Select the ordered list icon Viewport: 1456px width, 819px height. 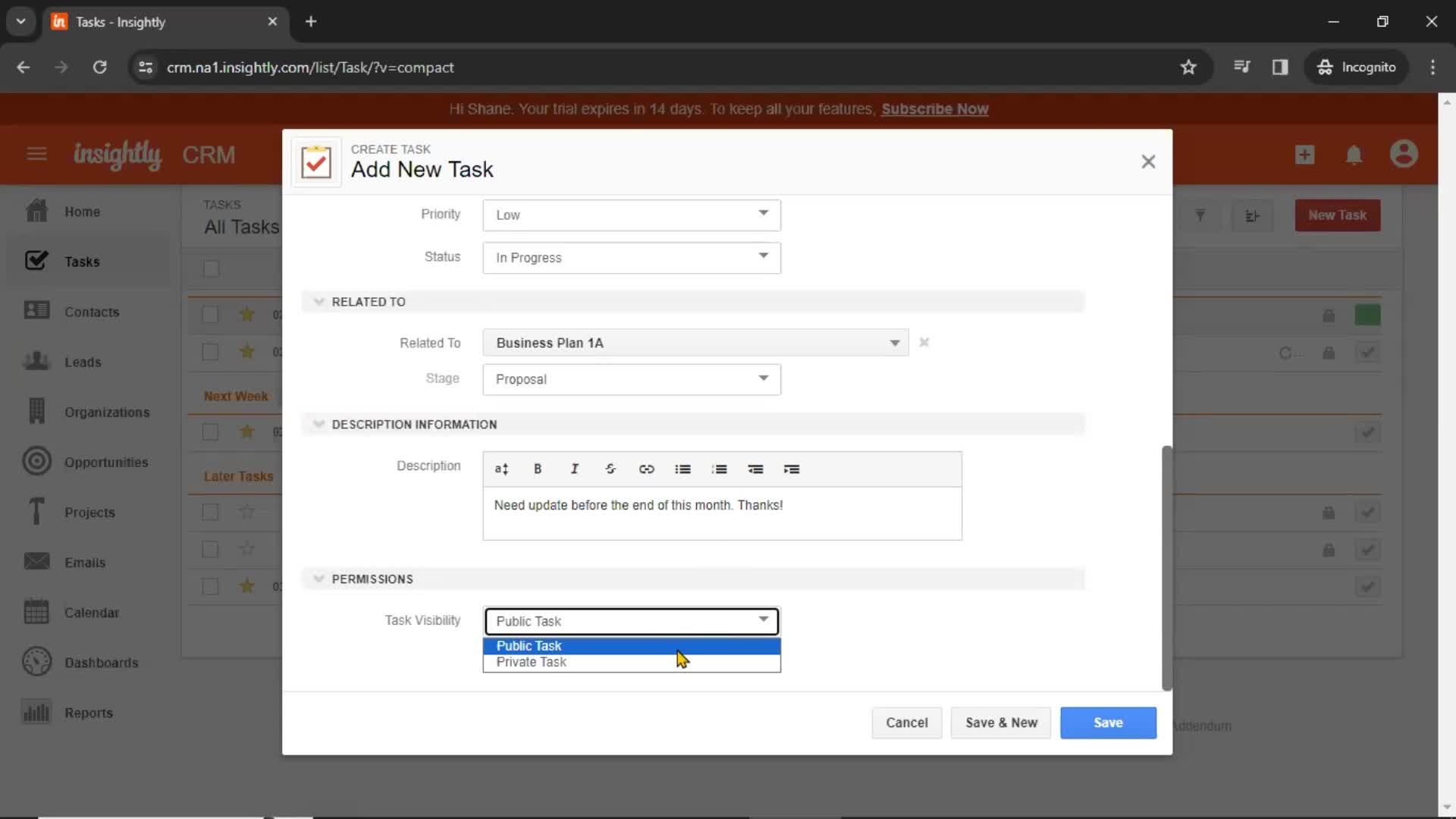point(719,469)
